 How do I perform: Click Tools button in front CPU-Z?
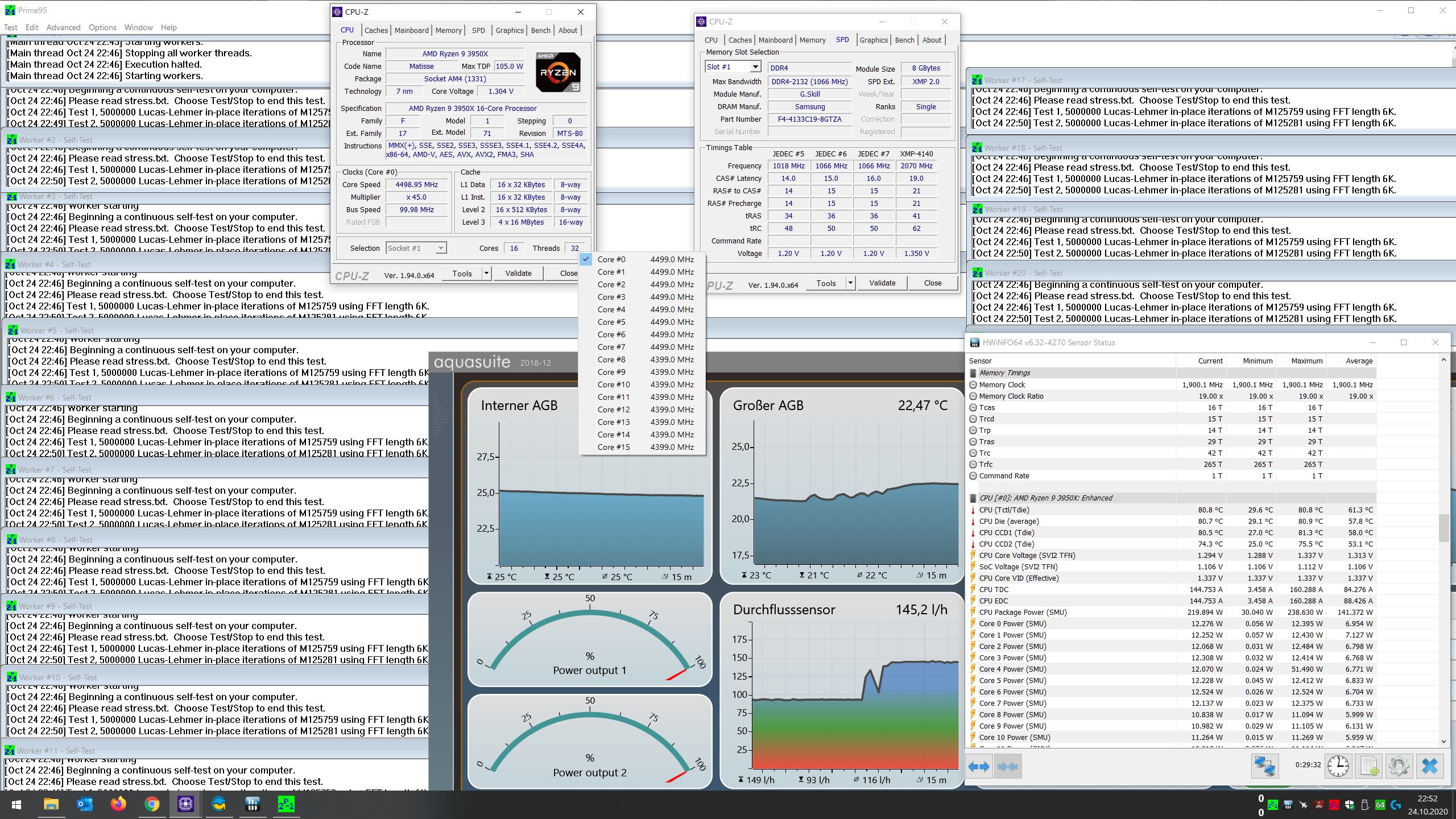462,274
